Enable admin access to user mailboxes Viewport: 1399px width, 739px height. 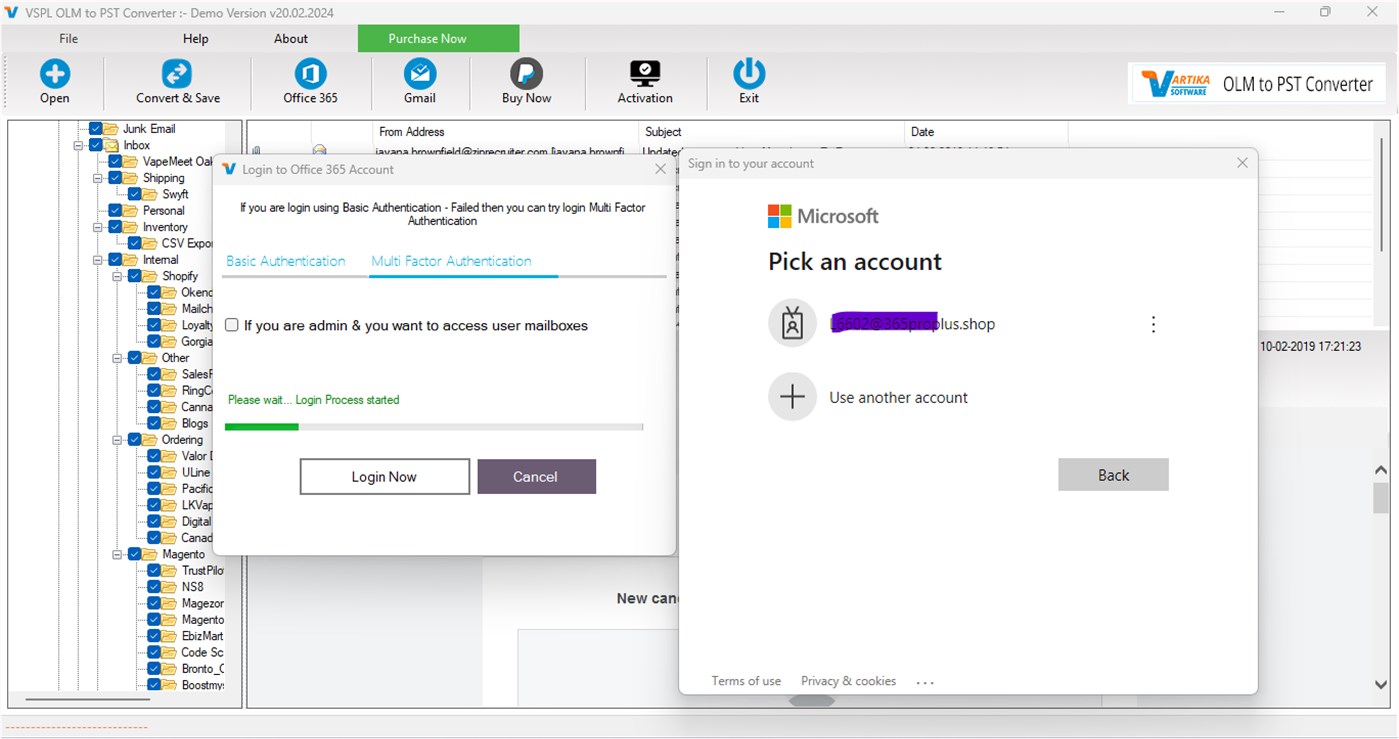coord(231,325)
